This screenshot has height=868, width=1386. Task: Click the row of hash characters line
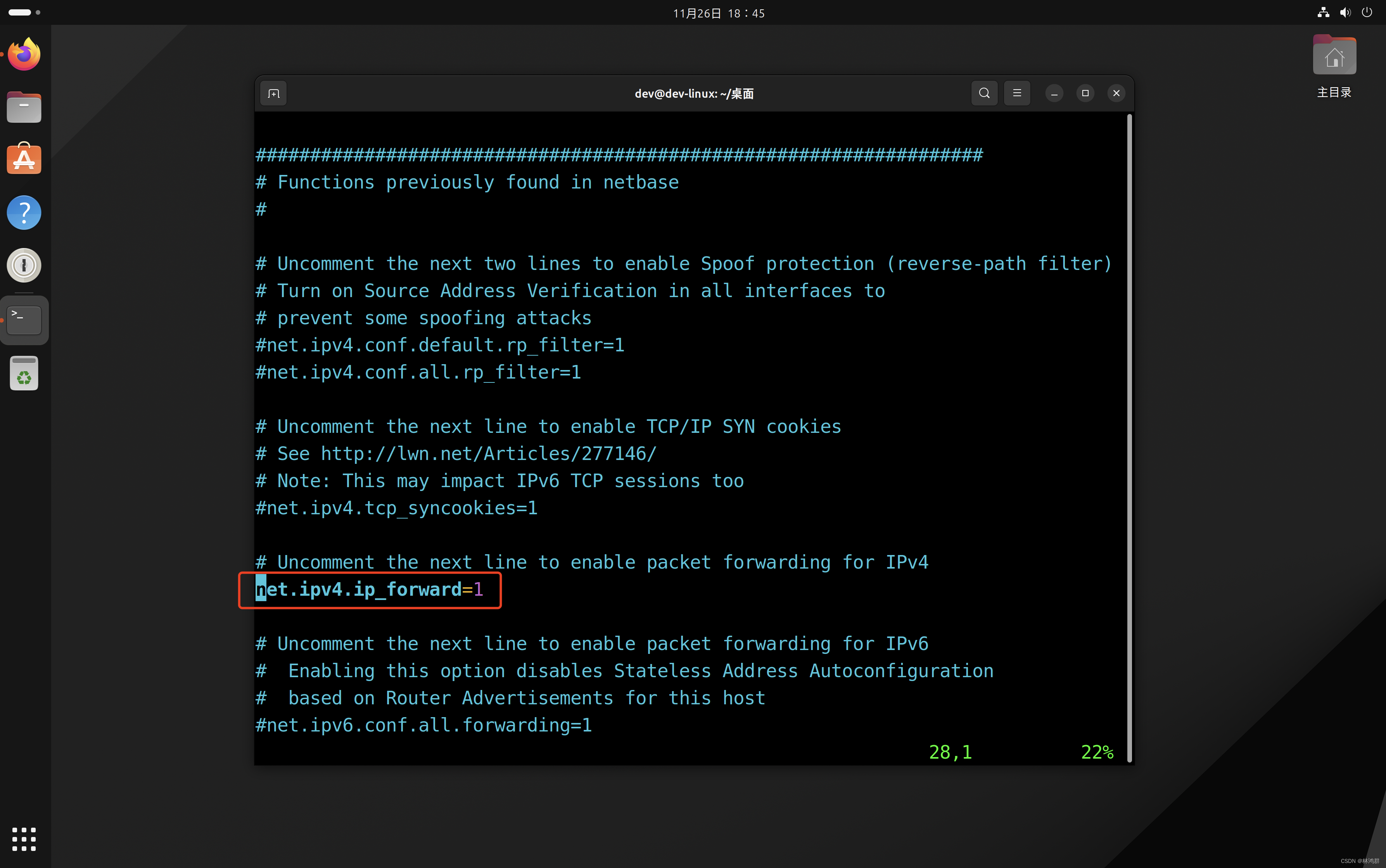(619, 154)
